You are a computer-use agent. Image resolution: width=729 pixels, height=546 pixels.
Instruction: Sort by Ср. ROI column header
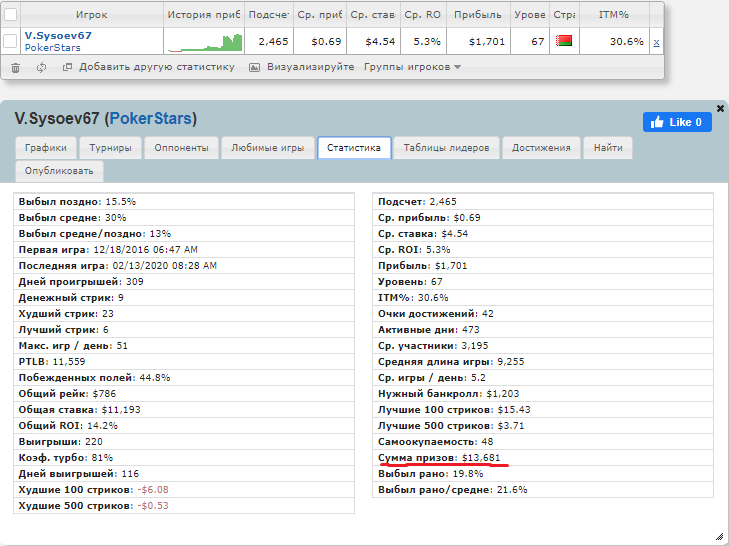pos(423,14)
